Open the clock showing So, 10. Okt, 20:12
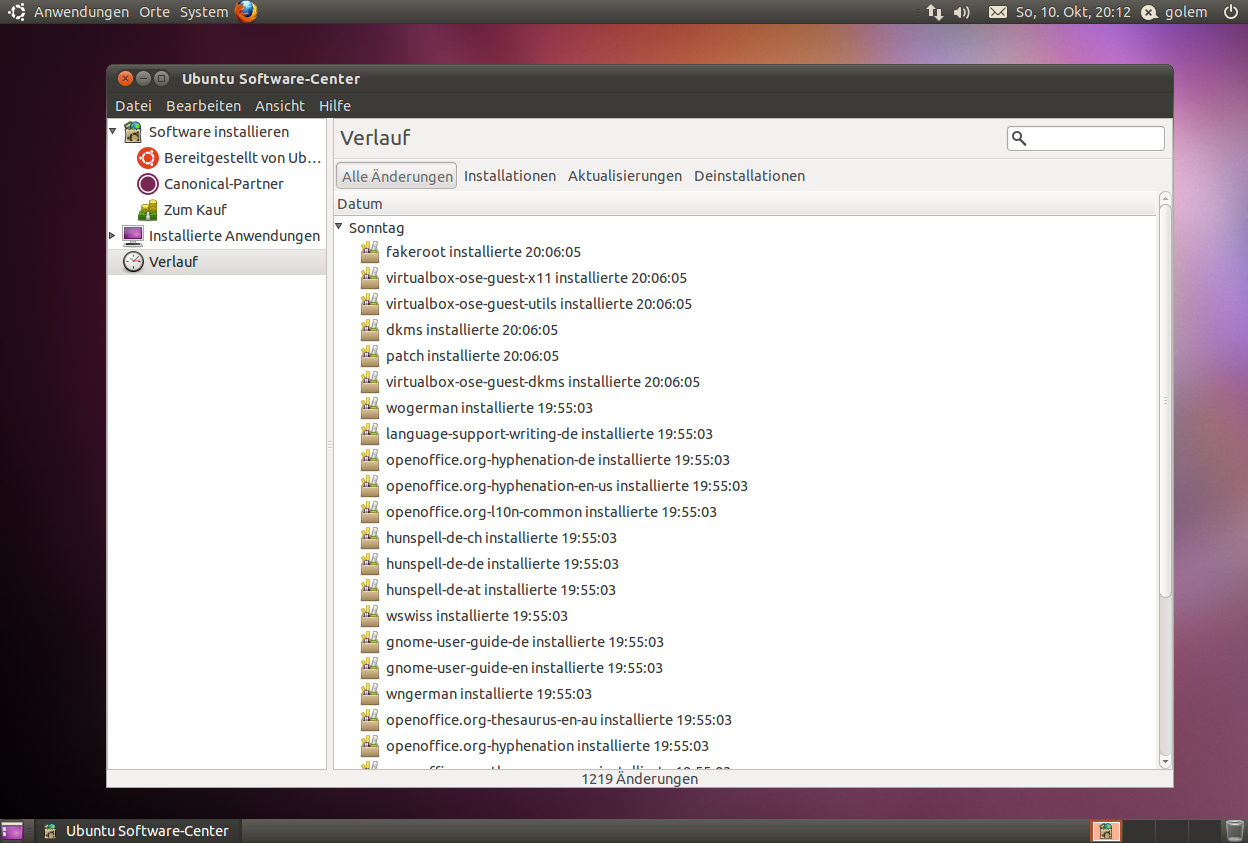 pos(1073,12)
